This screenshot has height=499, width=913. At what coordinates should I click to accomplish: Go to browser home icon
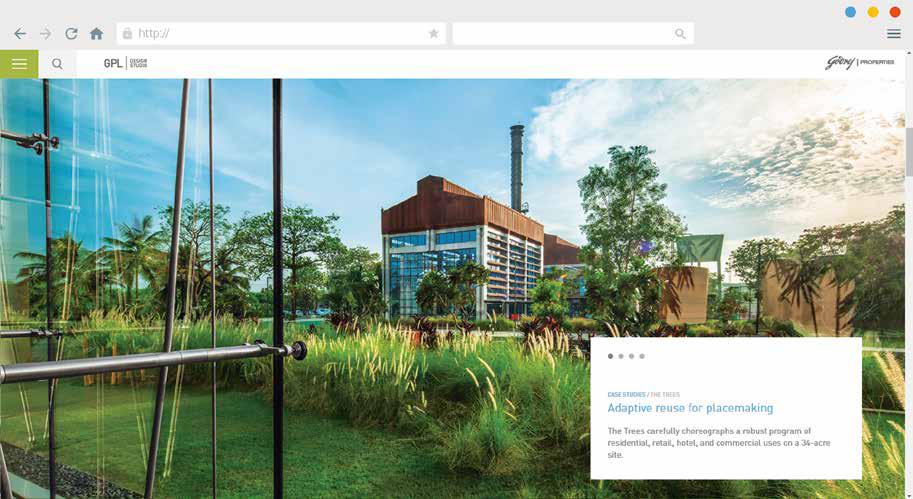point(97,34)
